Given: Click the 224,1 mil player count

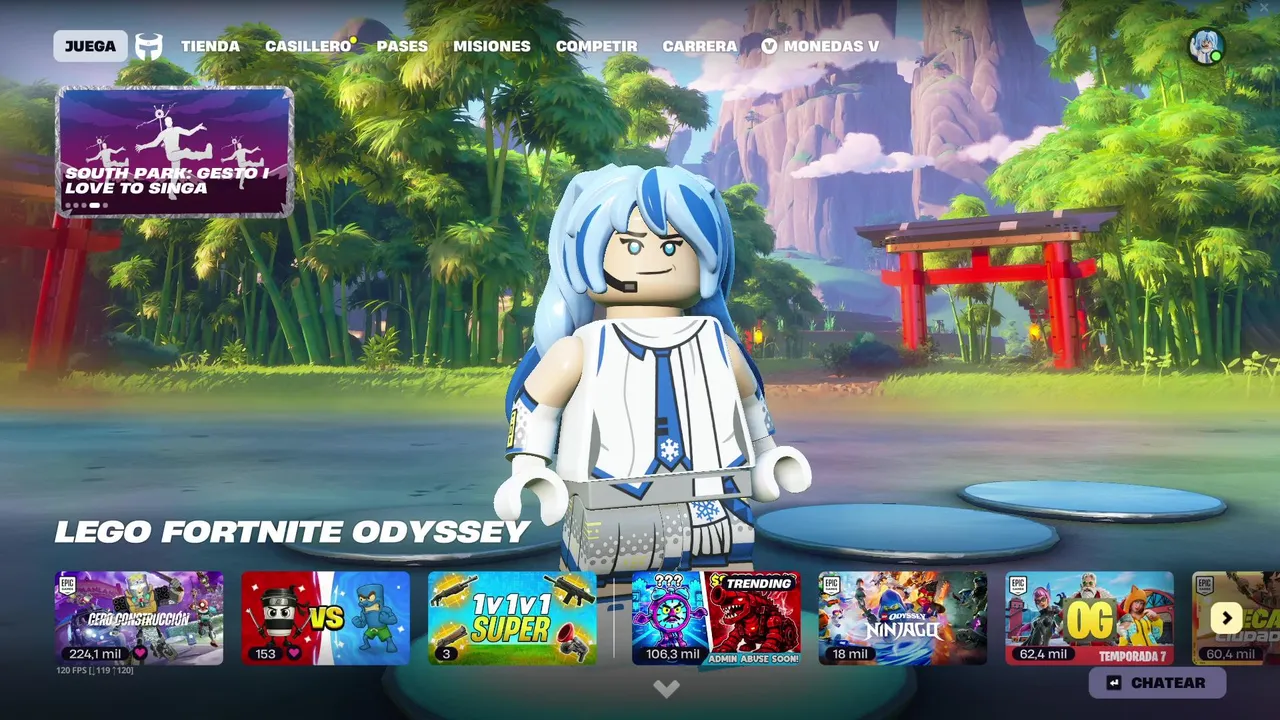Looking at the screenshot, I should coord(95,654).
